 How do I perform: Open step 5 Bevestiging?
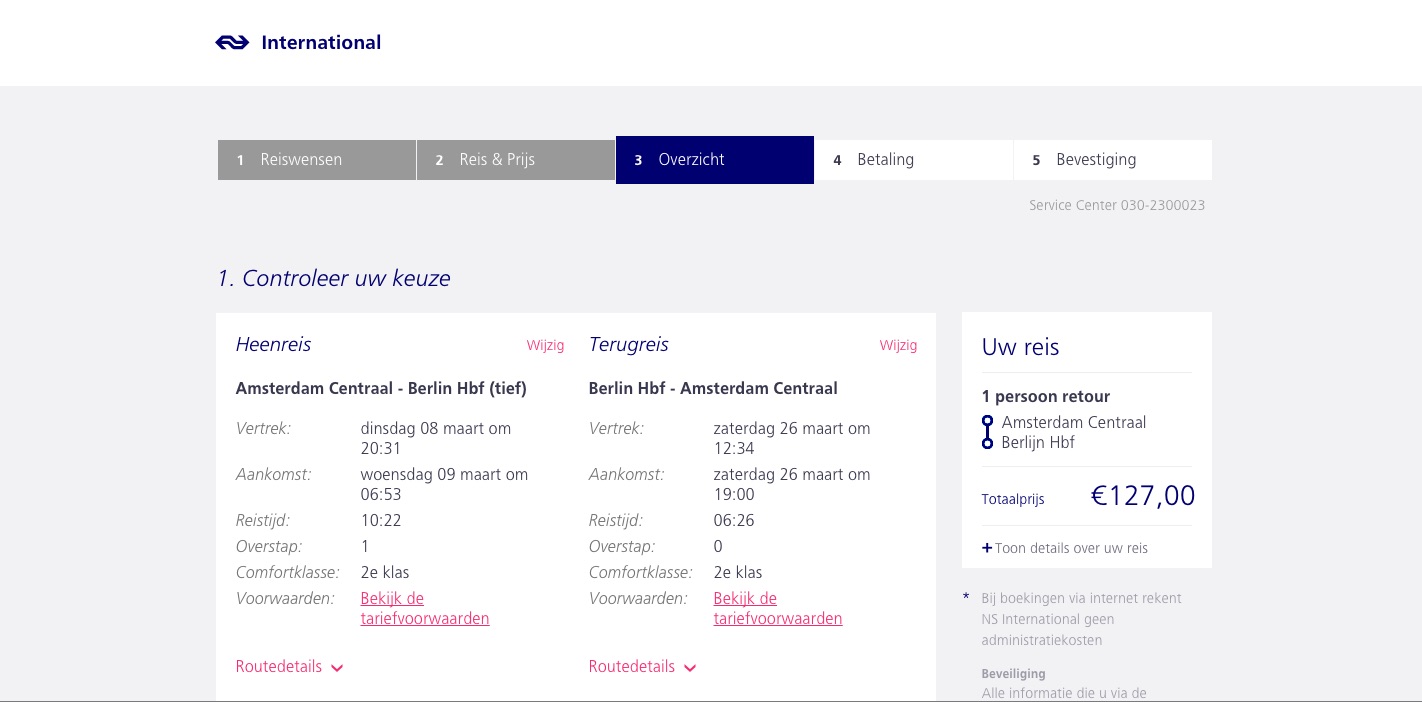click(1112, 160)
